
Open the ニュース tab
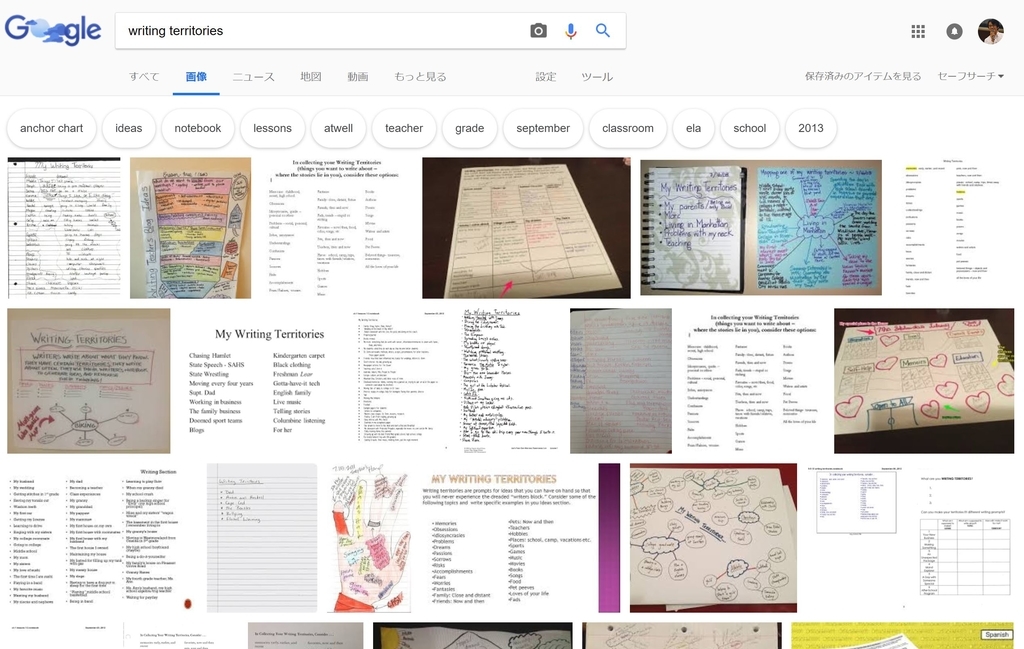[253, 76]
